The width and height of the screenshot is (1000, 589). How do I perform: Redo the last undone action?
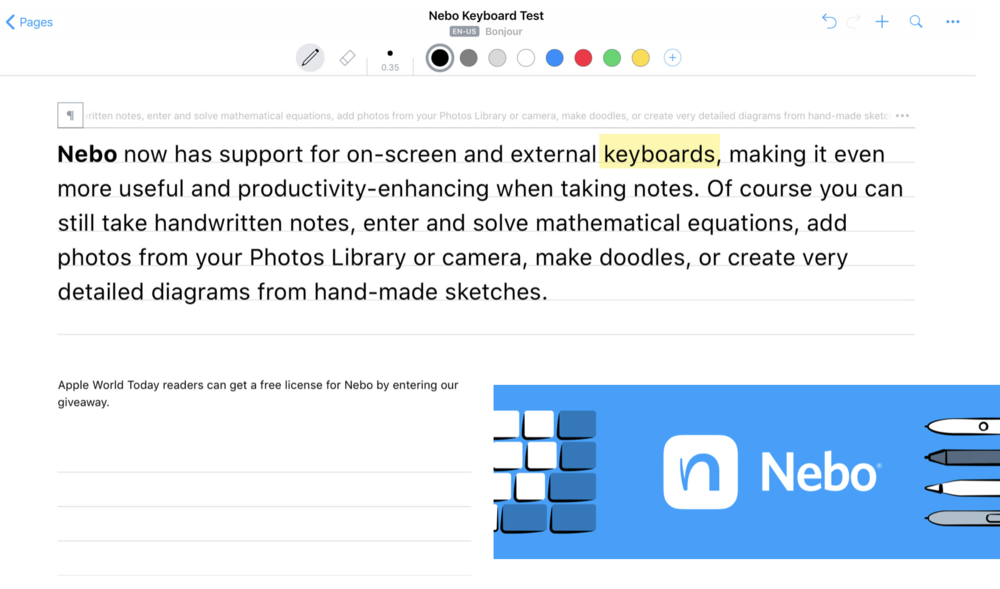[853, 22]
